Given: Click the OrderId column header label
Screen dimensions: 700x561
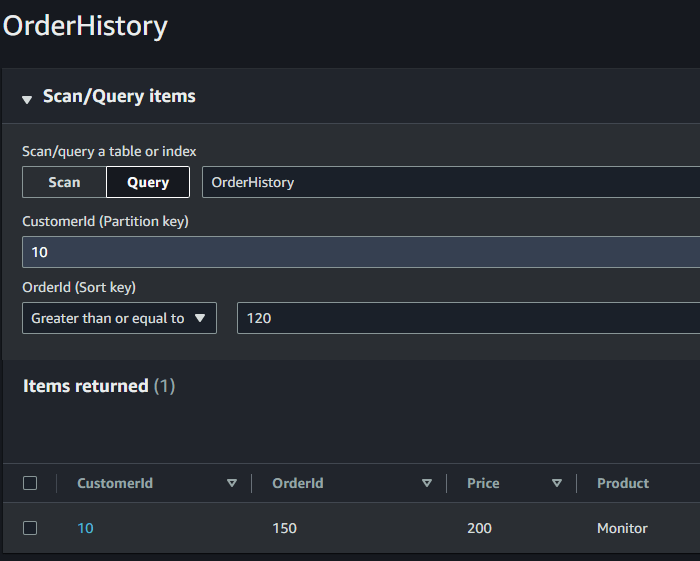Looking at the screenshot, I should pos(298,483).
